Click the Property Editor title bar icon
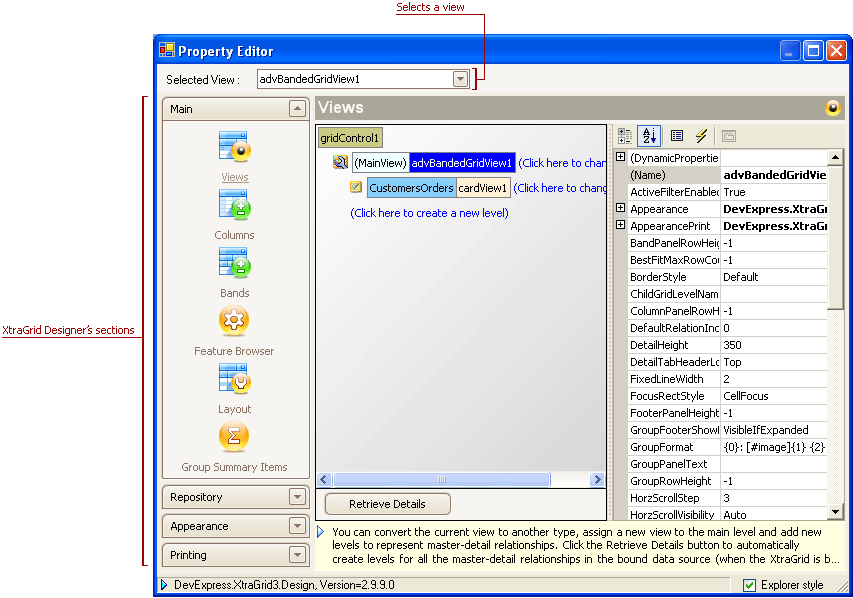 click(x=166, y=51)
